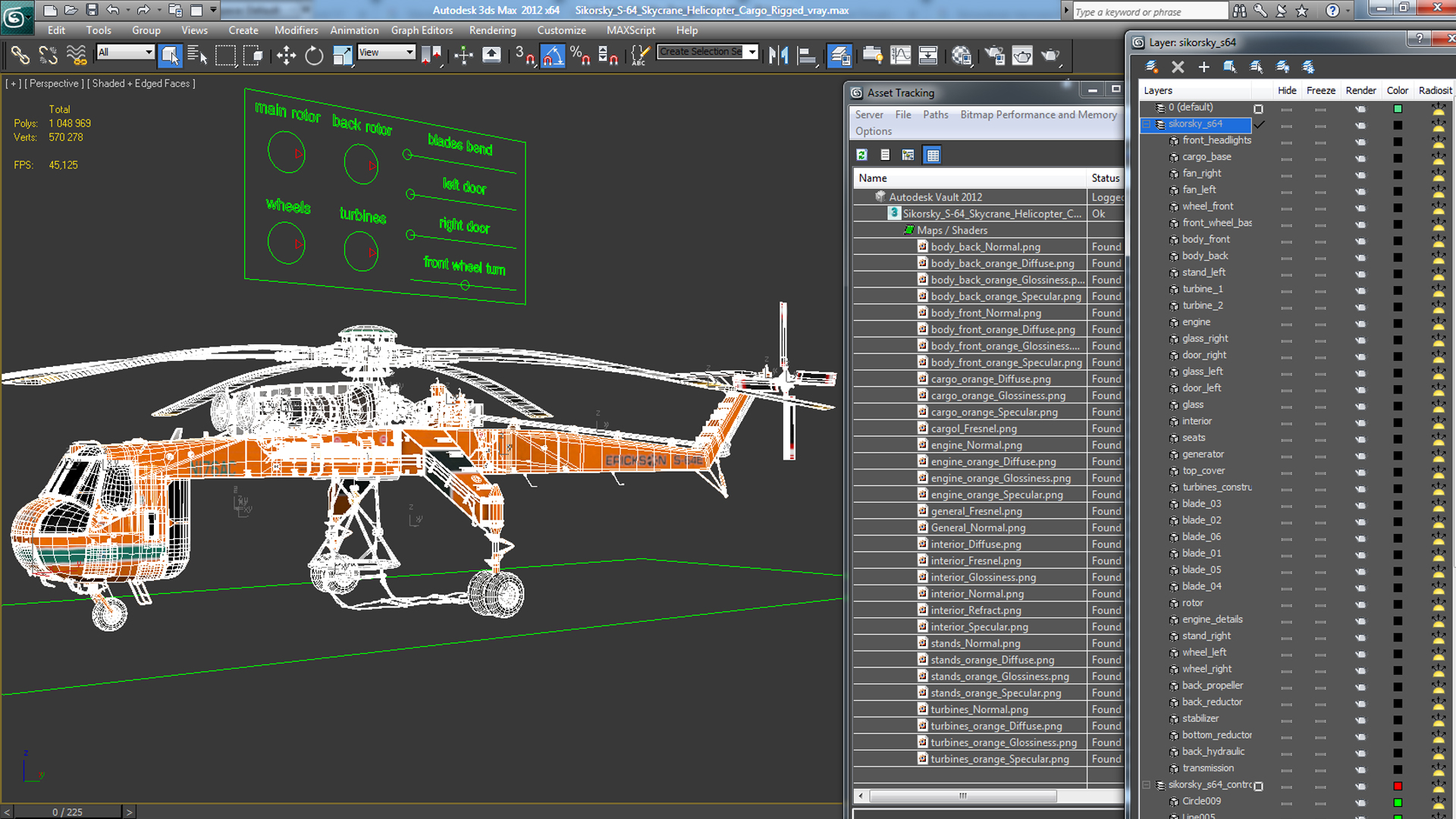Open the Material Editor

962,55
